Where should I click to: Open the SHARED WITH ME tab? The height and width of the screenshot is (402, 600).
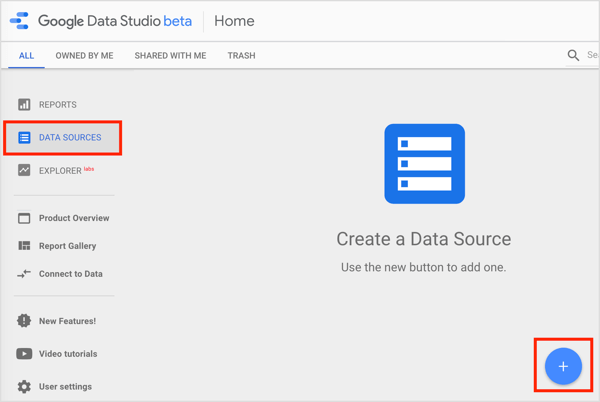coord(170,56)
